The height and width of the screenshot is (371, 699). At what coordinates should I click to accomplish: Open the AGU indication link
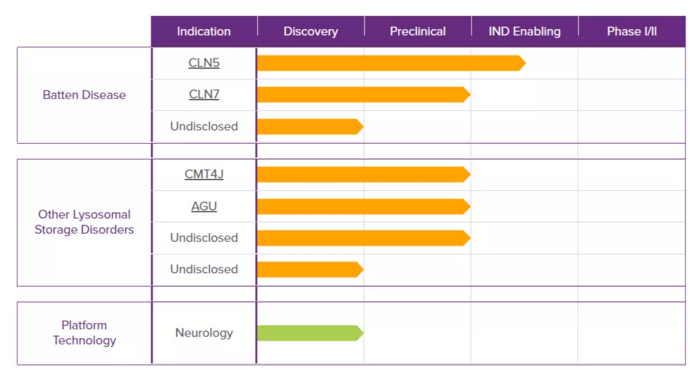click(x=204, y=206)
